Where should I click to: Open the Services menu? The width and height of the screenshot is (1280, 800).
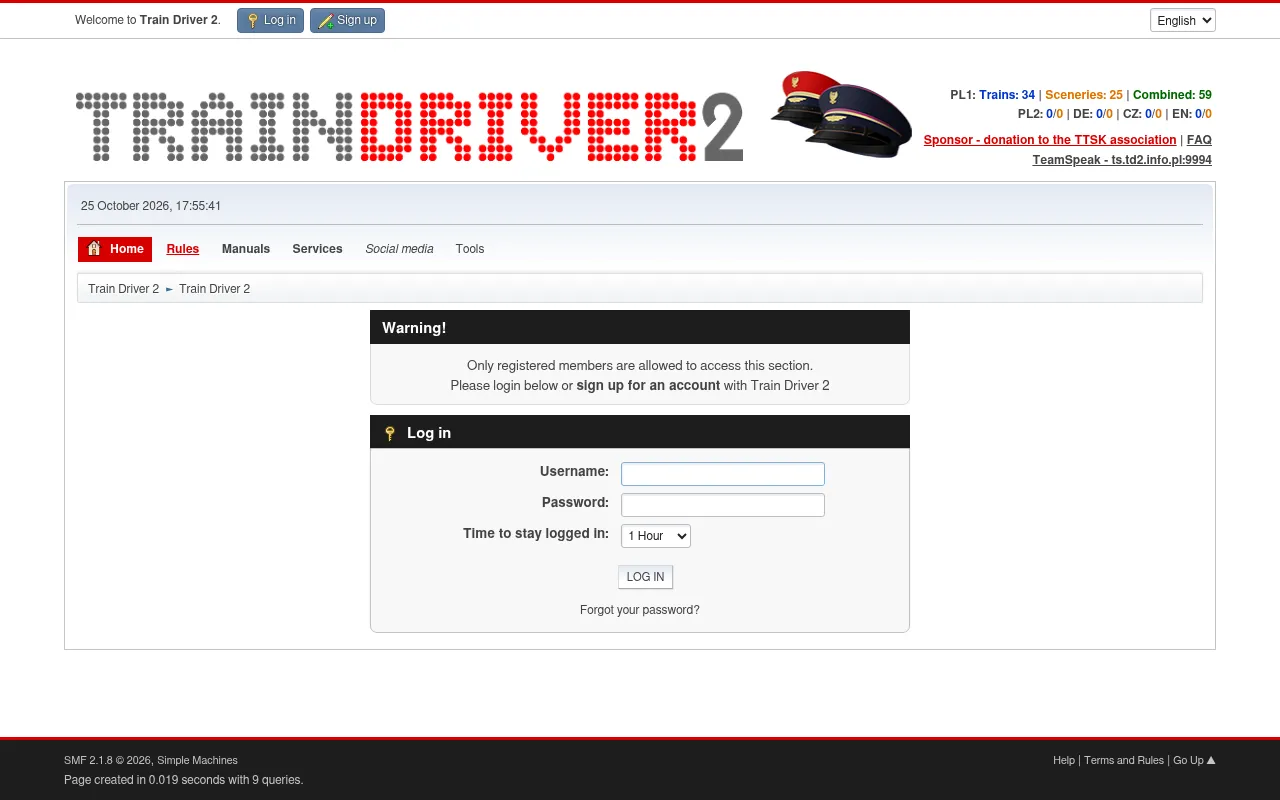pyautogui.click(x=317, y=249)
